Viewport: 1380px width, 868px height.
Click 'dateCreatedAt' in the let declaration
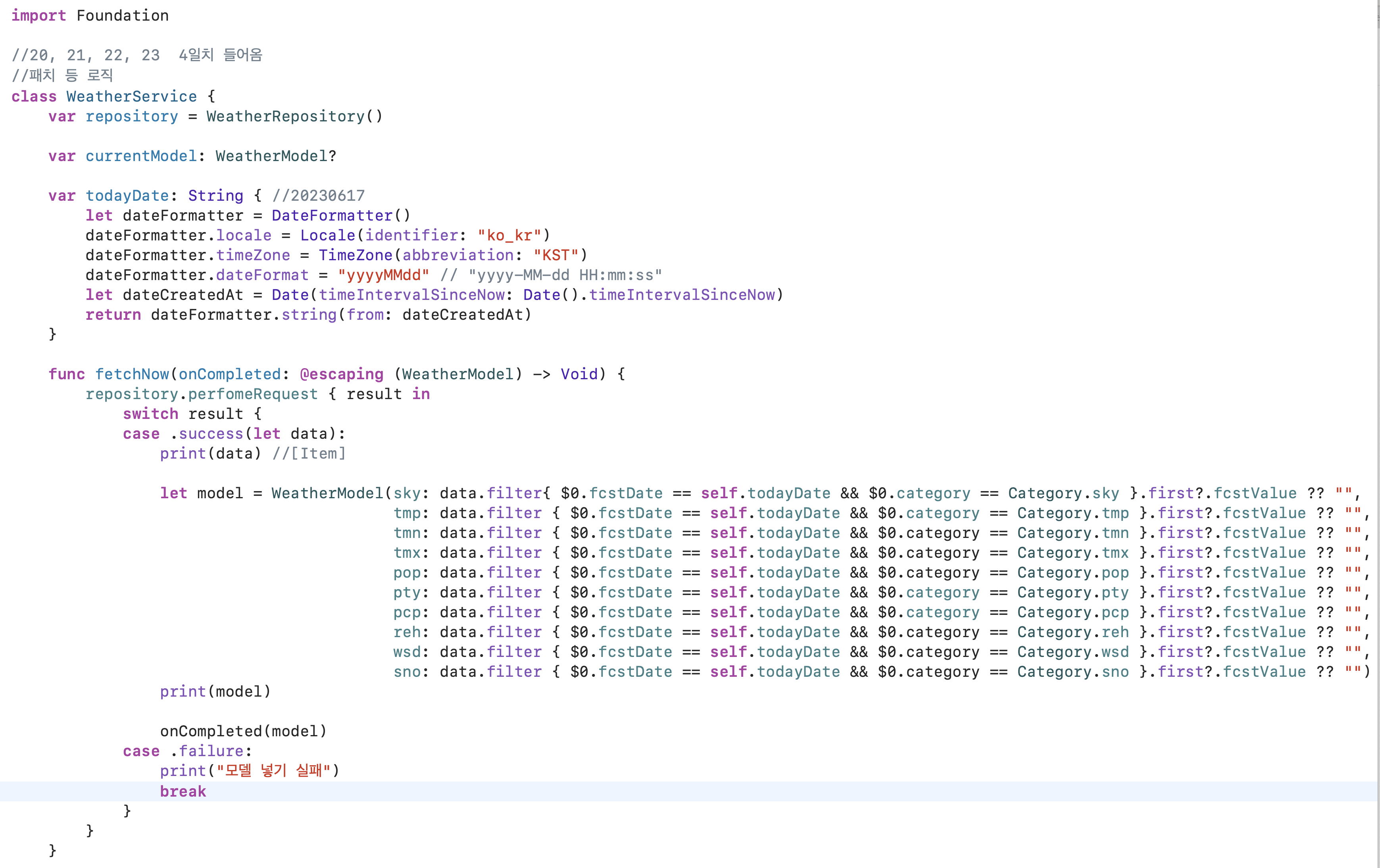click(x=183, y=294)
